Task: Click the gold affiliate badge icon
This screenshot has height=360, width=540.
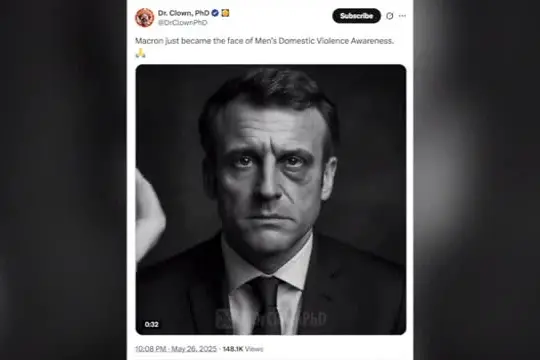Action: [x=225, y=13]
